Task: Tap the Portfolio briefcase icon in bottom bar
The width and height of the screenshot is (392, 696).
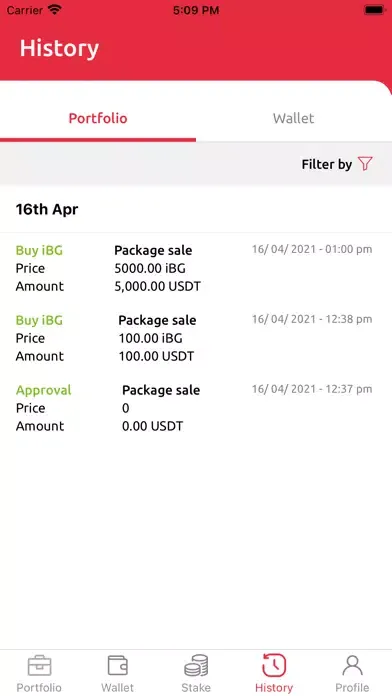Action: (40, 665)
